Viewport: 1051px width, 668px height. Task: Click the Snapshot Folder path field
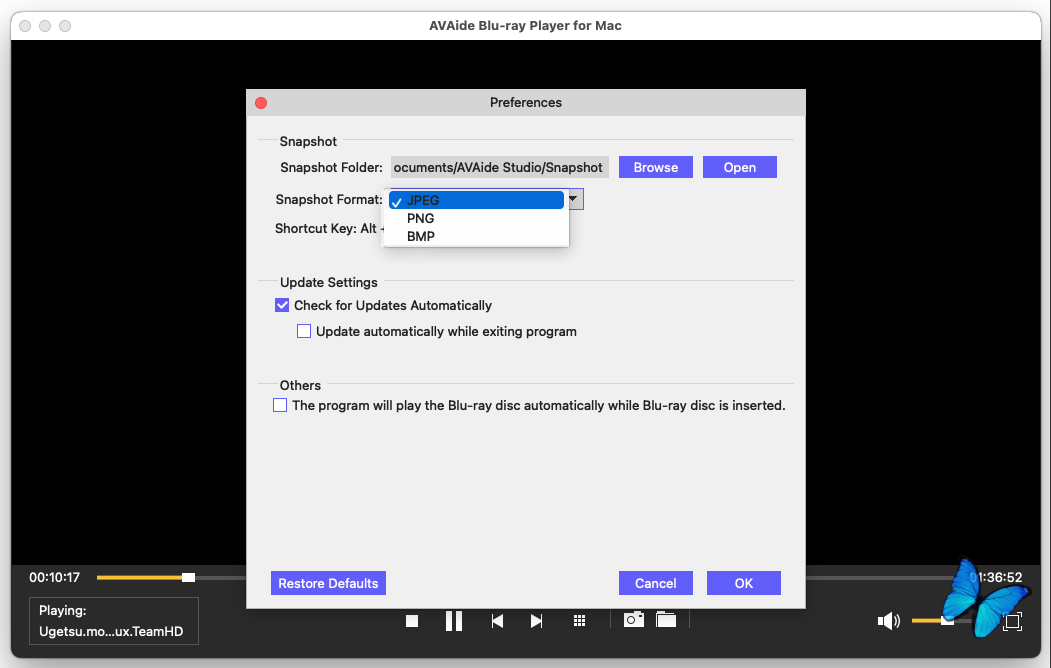(x=498, y=167)
